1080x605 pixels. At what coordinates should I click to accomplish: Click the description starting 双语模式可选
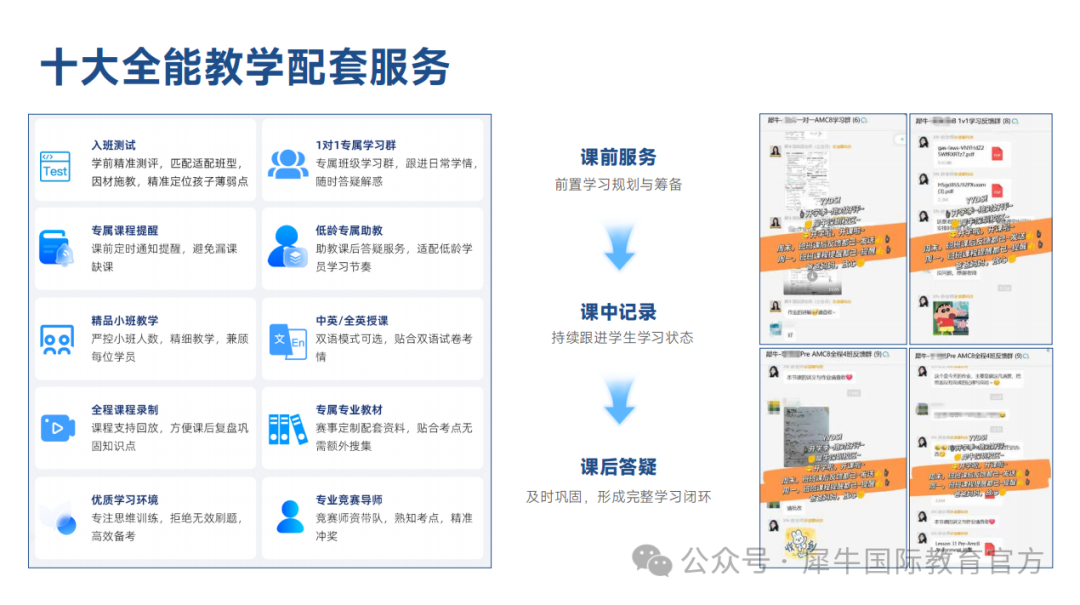point(394,347)
